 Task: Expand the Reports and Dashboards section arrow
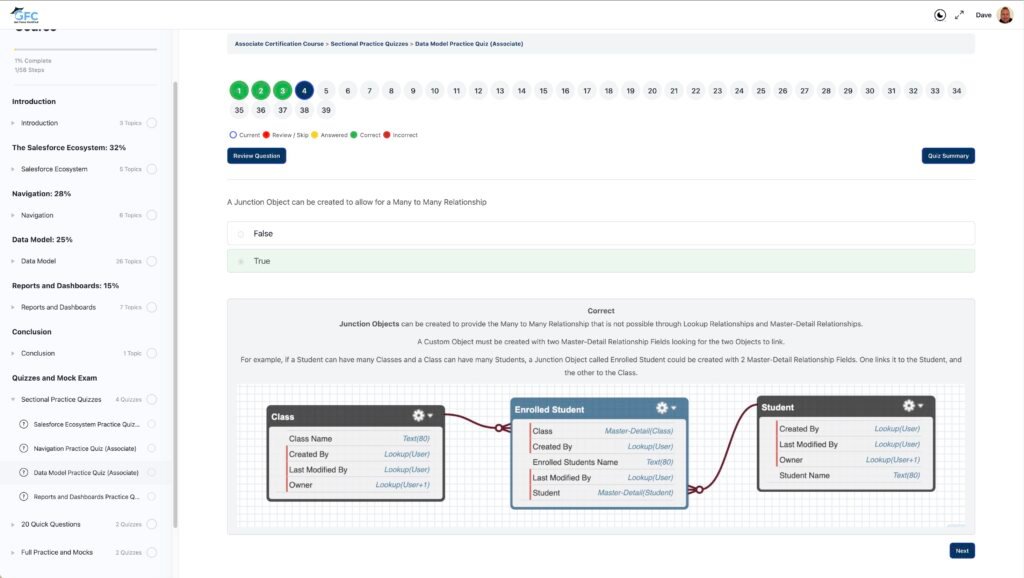13,307
